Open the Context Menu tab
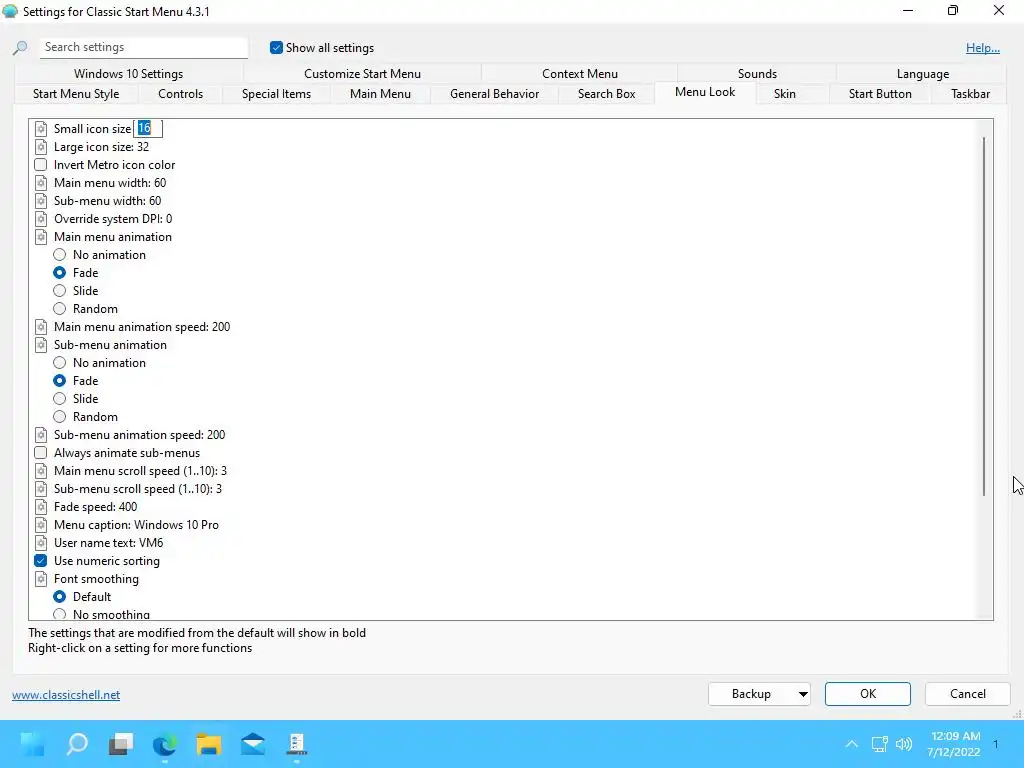The image size is (1024, 768). (x=579, y=74)
